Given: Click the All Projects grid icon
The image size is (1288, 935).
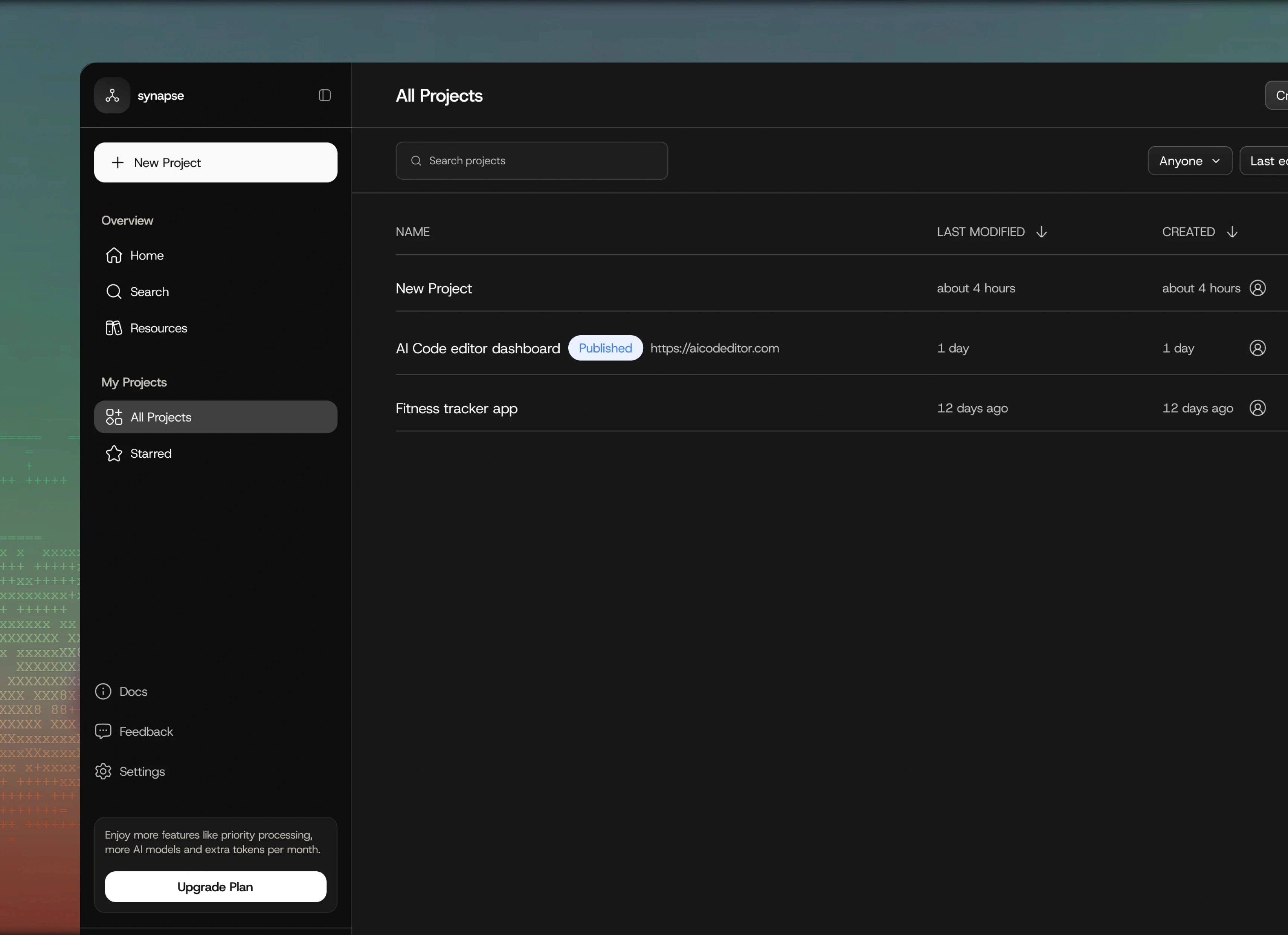Looking at the screenshot, I should [x=114, y=417].
